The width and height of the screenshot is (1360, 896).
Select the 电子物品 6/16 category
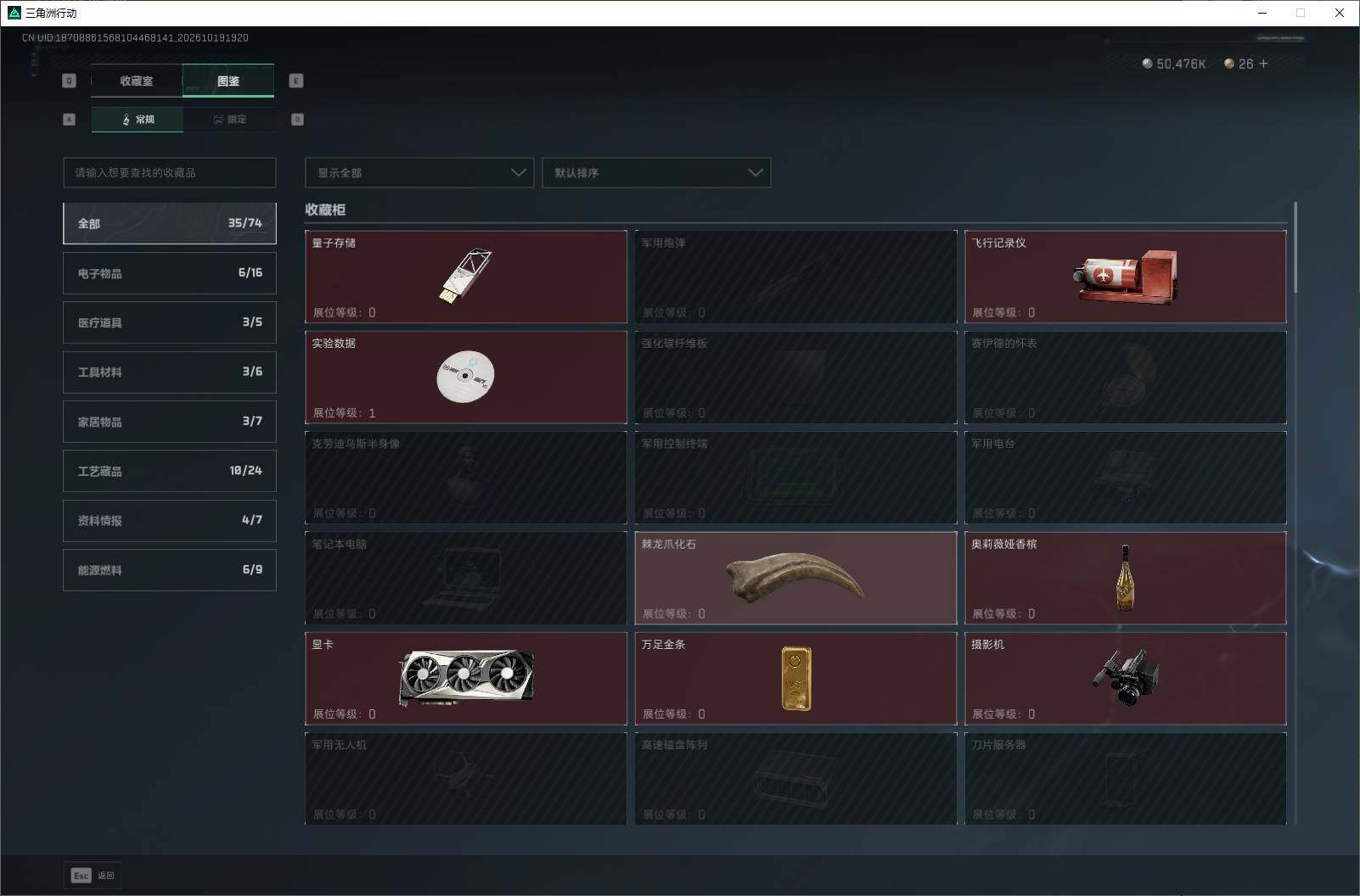(170, 273)
